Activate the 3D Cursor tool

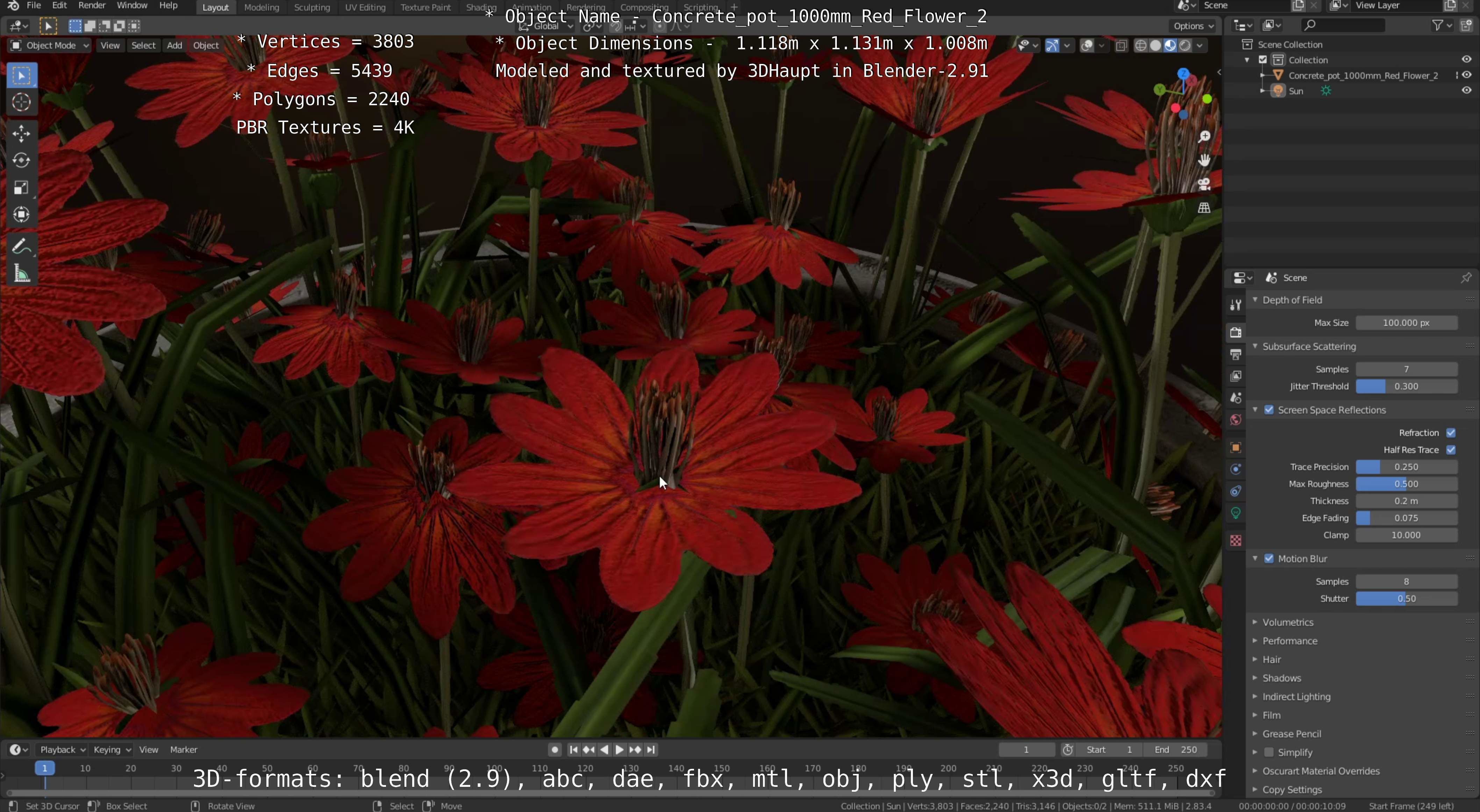[x=22, y=102]
